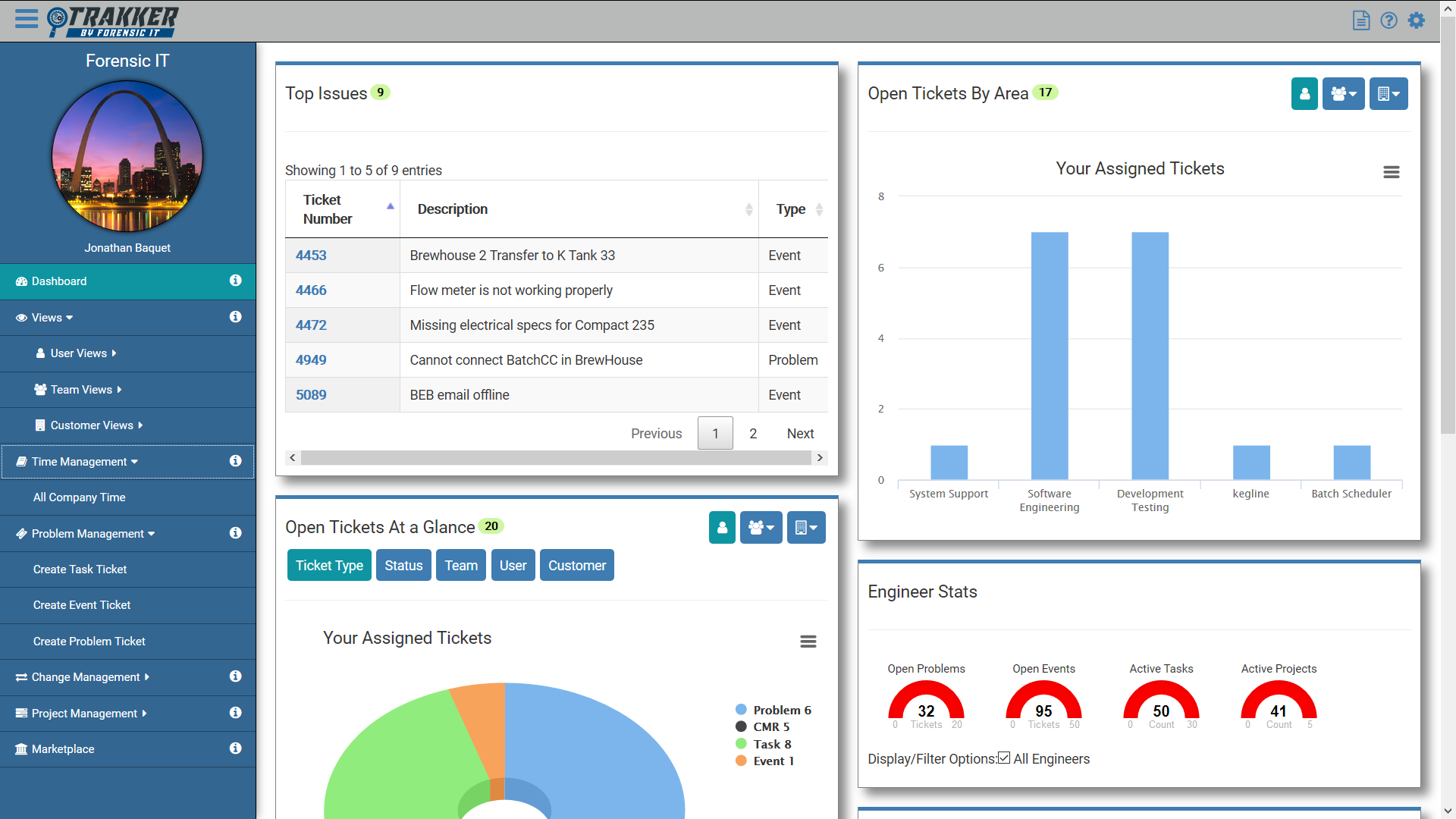Viewport: 1456px width, 819px height.
Task: Click the help question mark icon
Action: pos(1389,20)
